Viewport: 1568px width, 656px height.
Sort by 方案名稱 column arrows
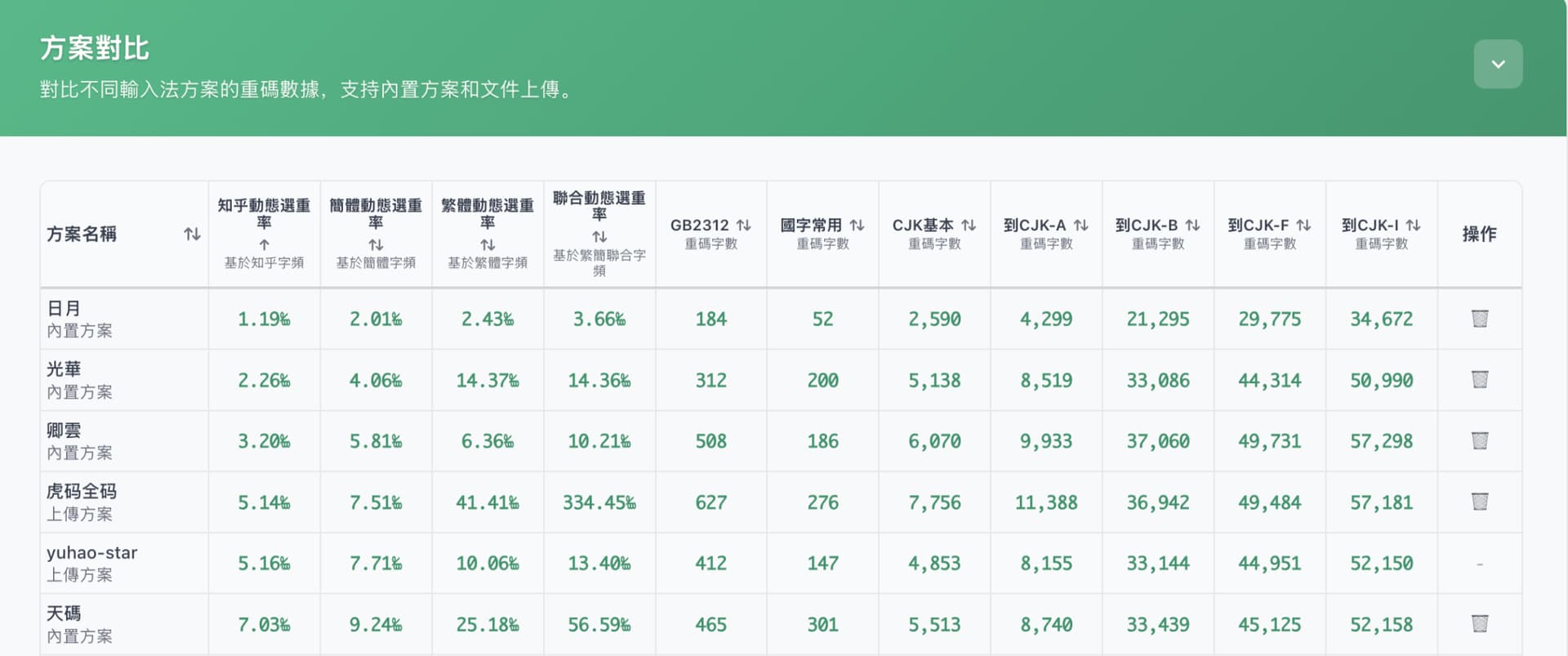(192, 234)
